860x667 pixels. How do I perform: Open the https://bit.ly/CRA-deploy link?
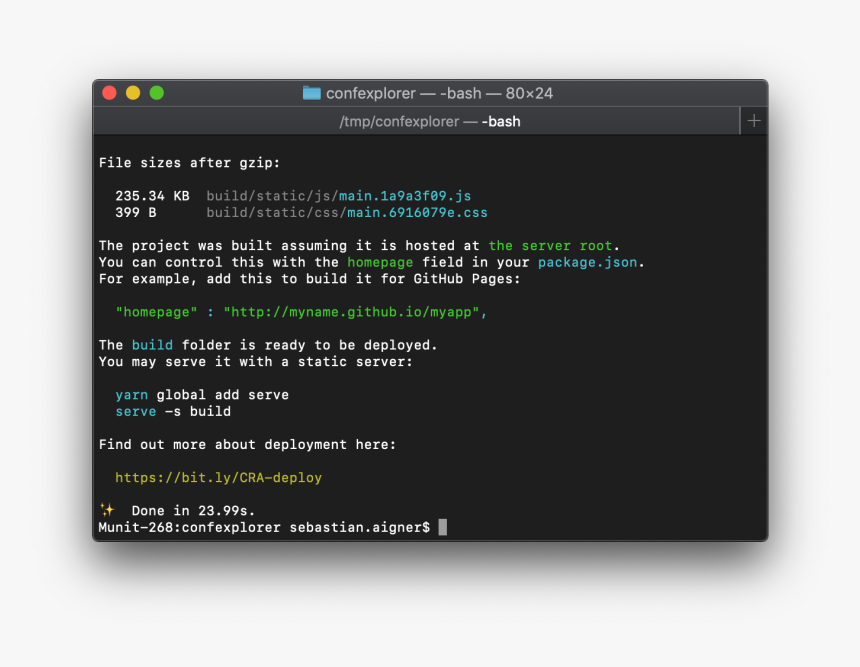218,478
